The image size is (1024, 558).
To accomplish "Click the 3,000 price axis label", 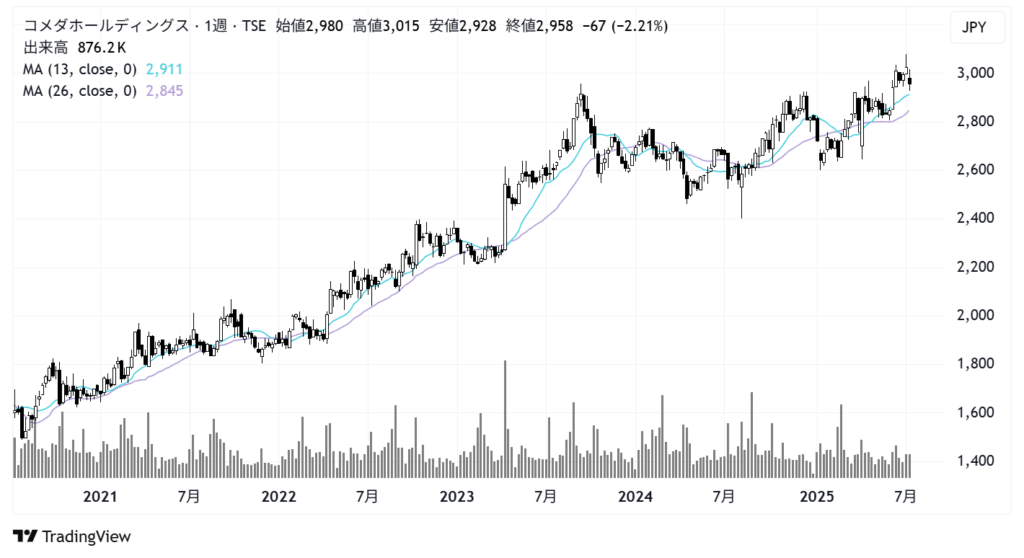I will tap(976, 73).
